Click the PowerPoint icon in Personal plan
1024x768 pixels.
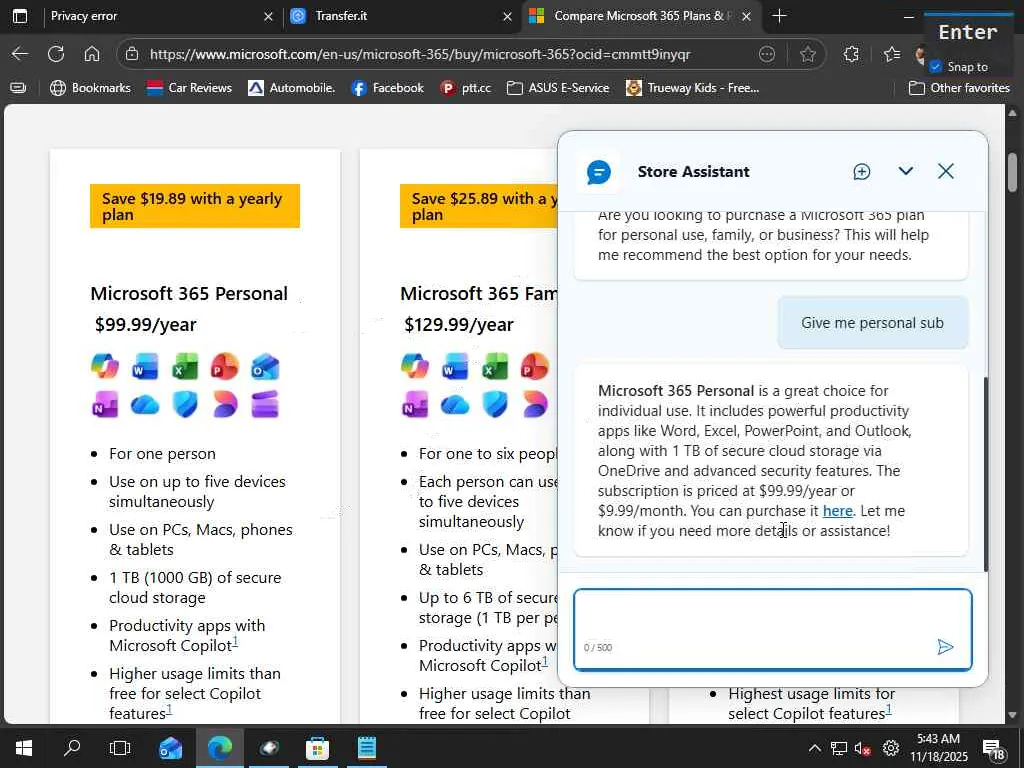(x=225, y=366)
